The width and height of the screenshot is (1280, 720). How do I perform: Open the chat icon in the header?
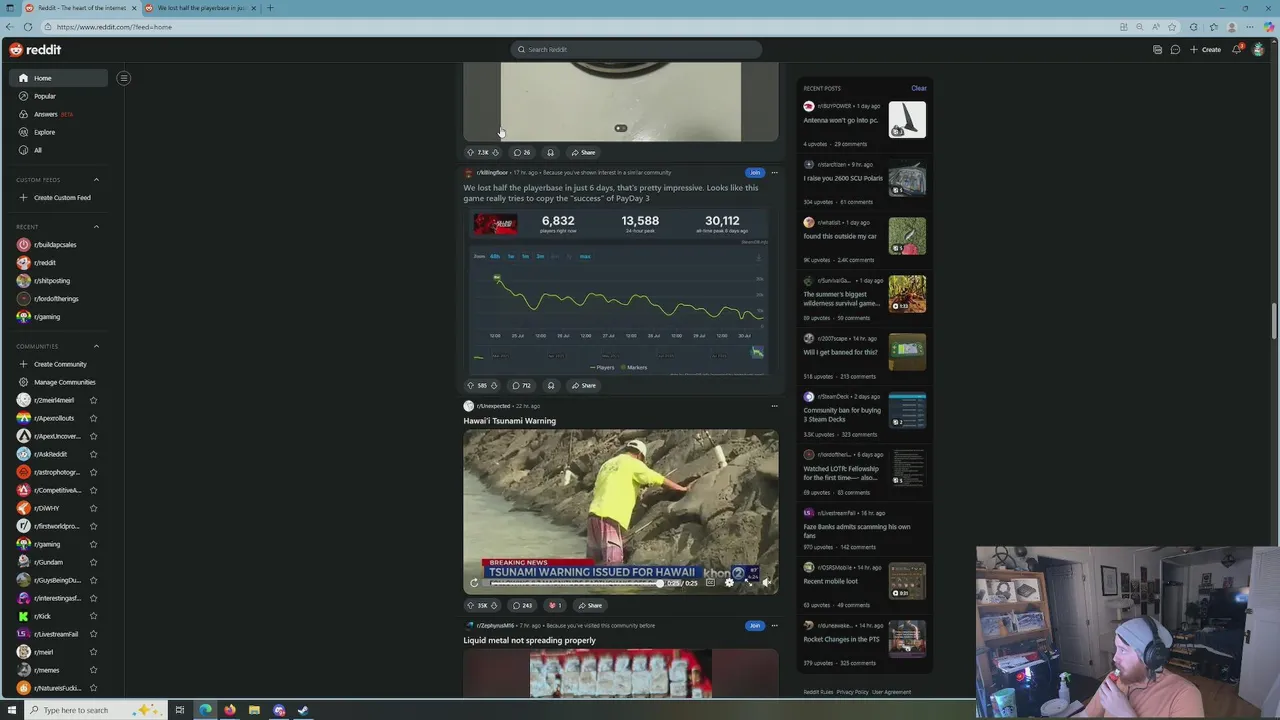pyautogui.click(x=1175, y=49)
